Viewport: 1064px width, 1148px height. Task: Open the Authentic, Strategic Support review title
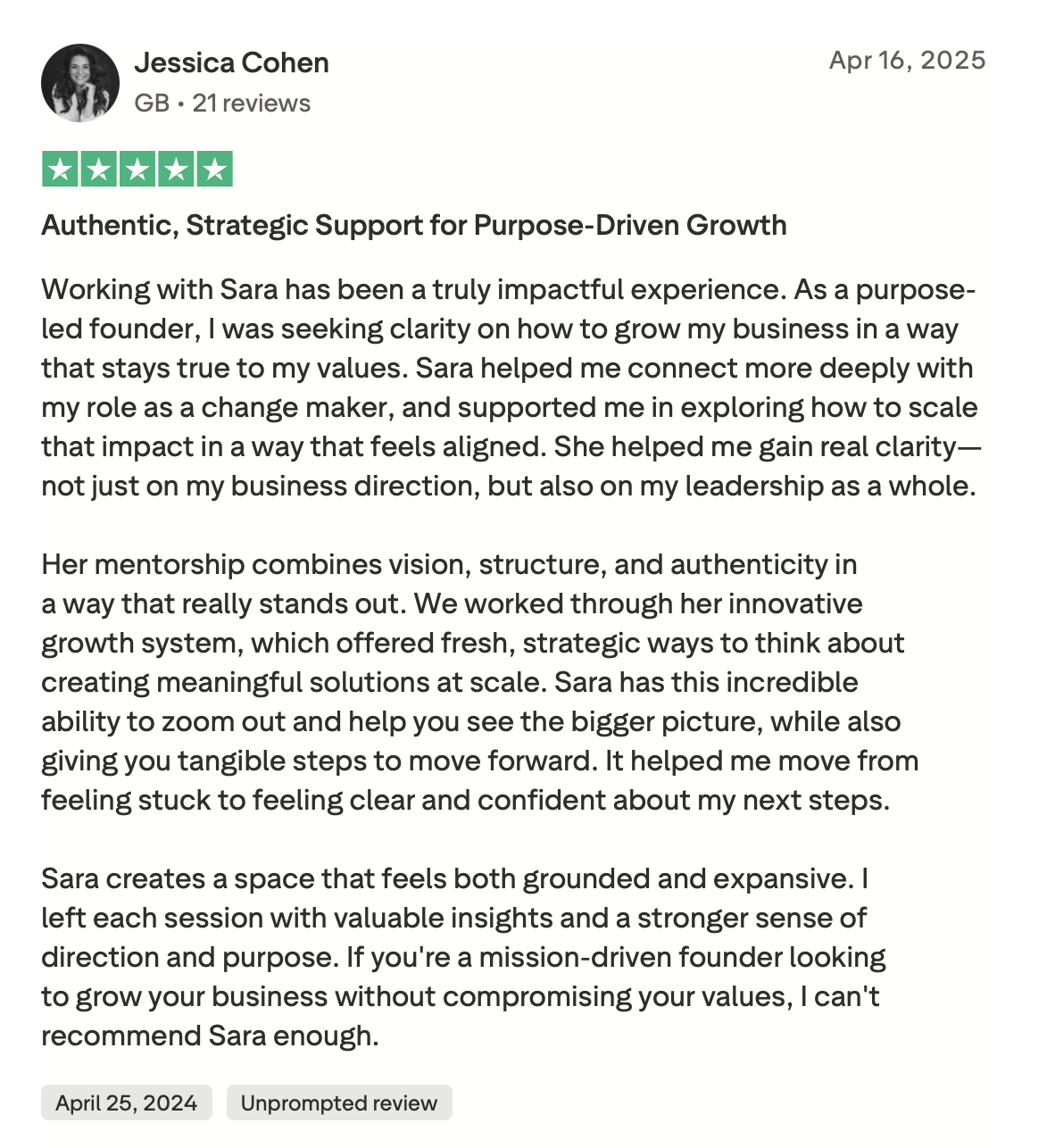pos(414,226)
